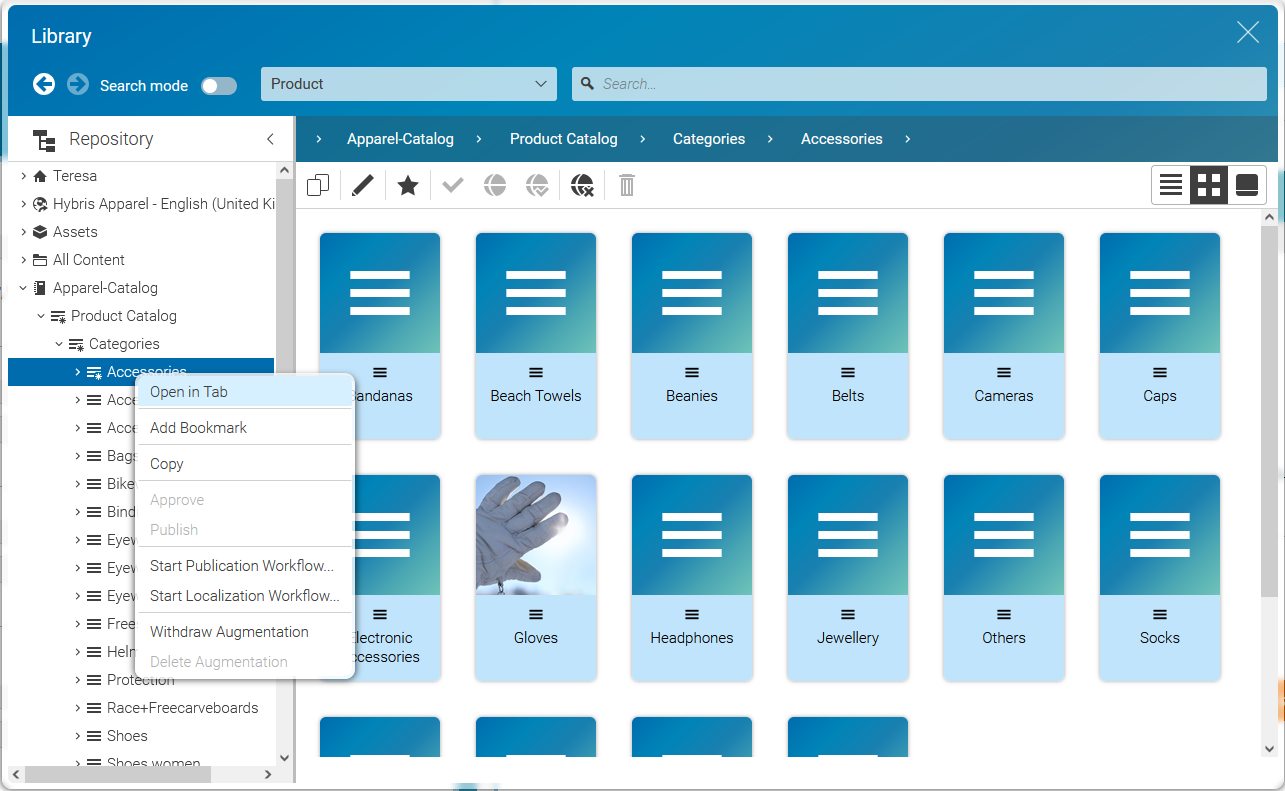Image resolution: width=1285 pixels, height=791 pixels.
Task: Collapse the Repository panel with chevron
Action: [270, 139]
